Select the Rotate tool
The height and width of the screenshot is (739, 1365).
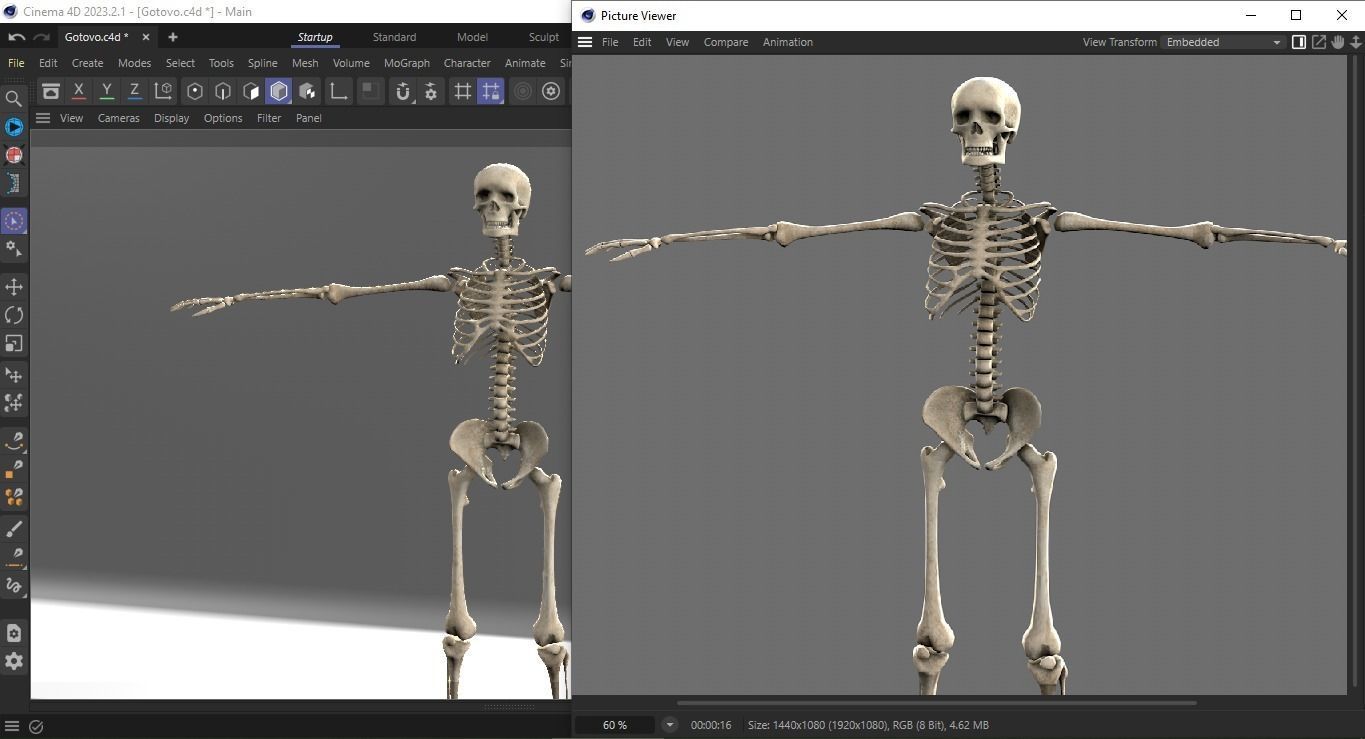[14, 315]
